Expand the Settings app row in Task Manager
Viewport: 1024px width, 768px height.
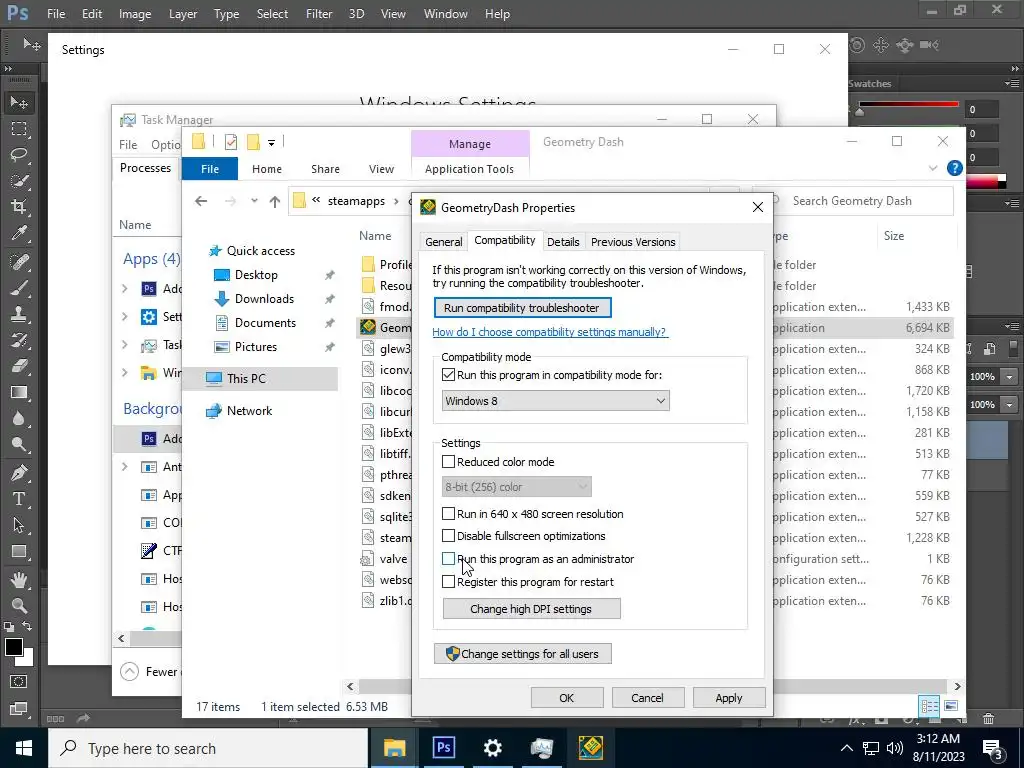pyautogui.click(x=125, y=316)
